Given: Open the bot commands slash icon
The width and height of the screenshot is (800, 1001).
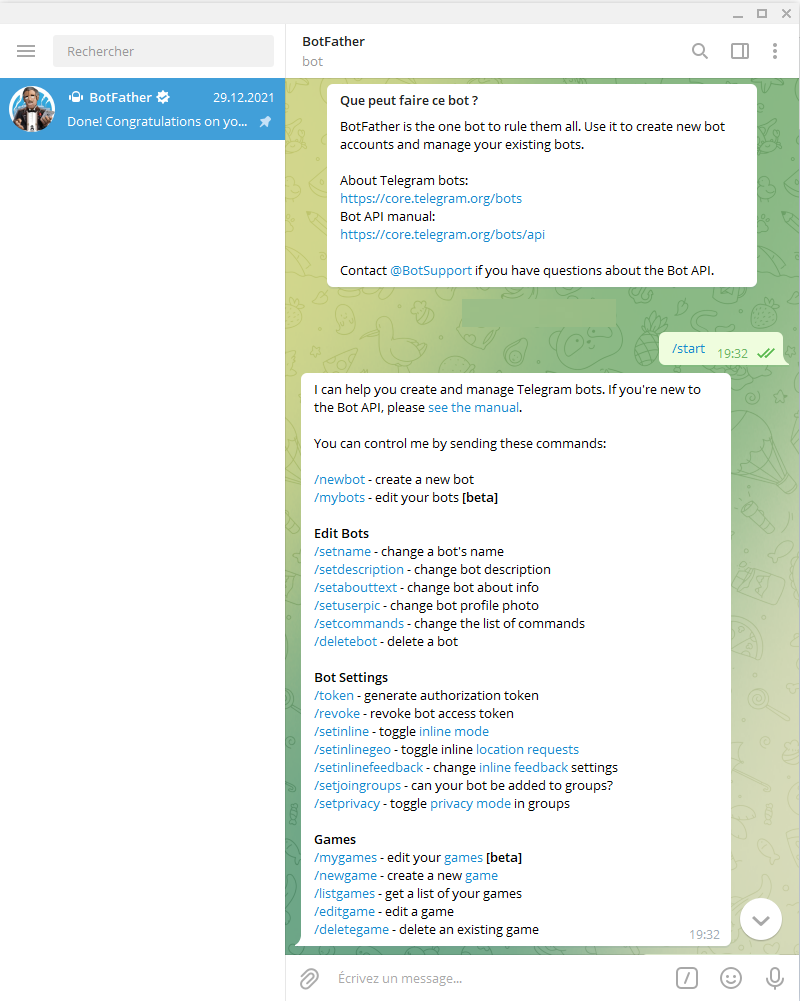Looking at the screenshot, I should click(686, 978).
